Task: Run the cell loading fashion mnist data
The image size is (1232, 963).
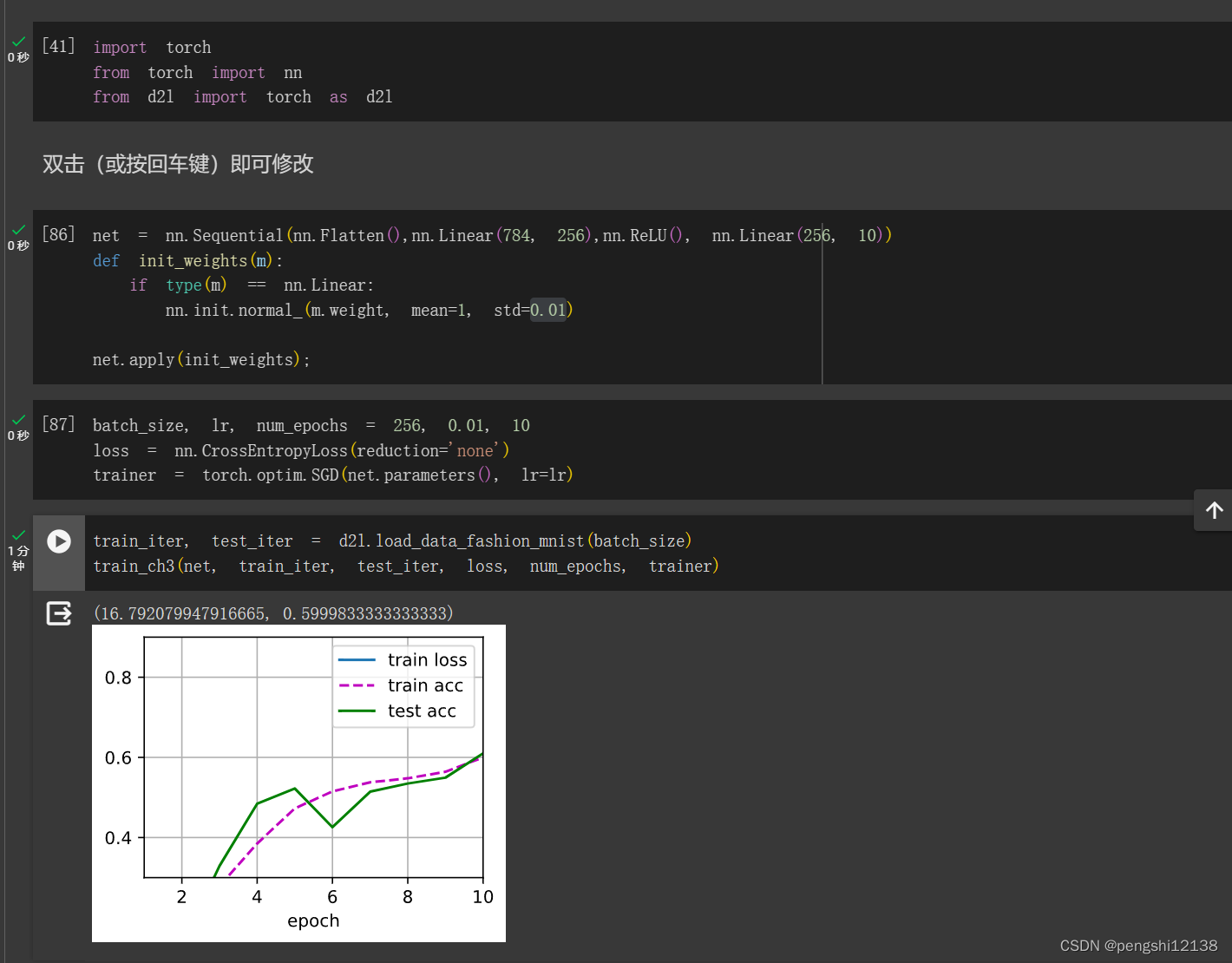Action: pos(59,541)
